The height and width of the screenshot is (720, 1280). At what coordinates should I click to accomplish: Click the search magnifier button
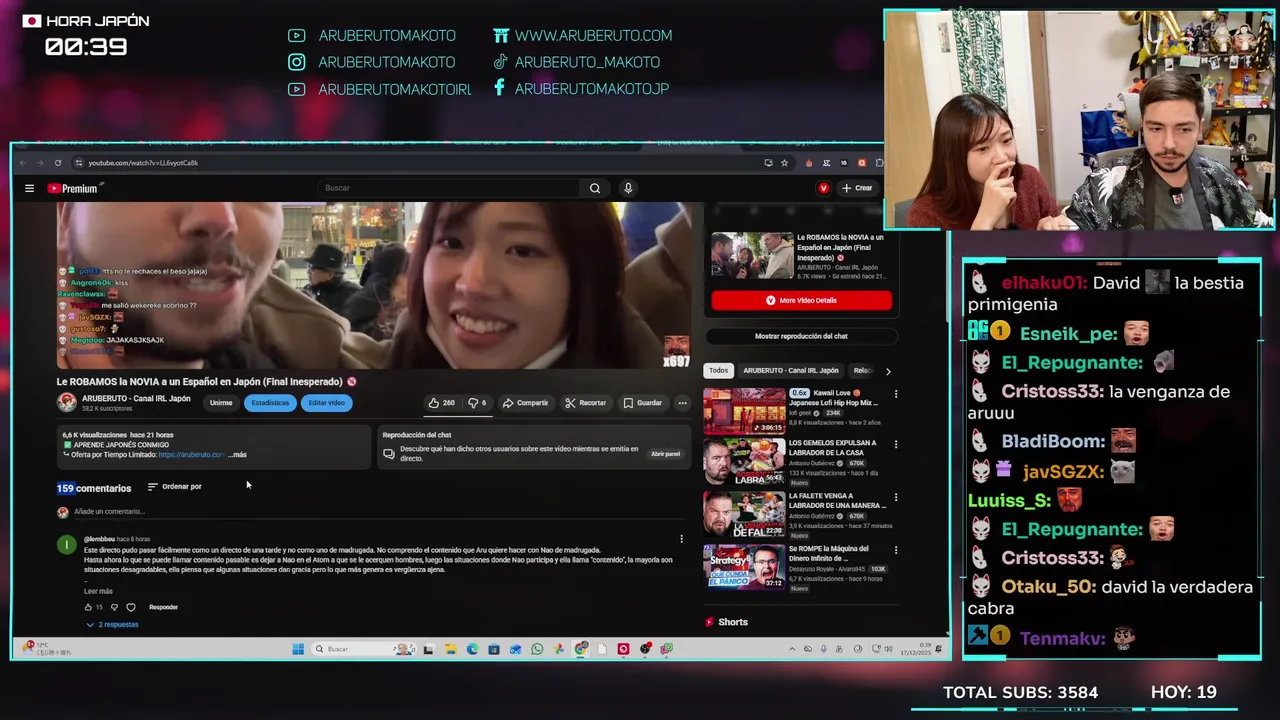(594, 188)
